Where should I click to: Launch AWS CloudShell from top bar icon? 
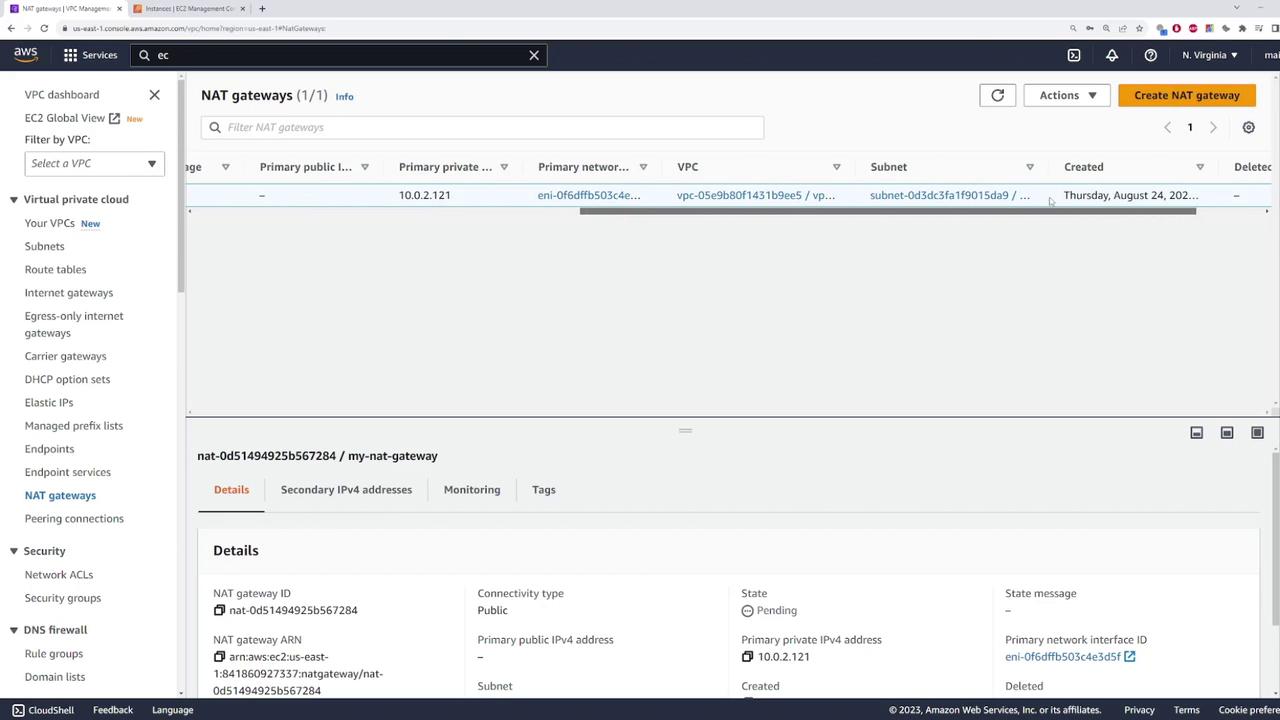(x=1074, y=55)
